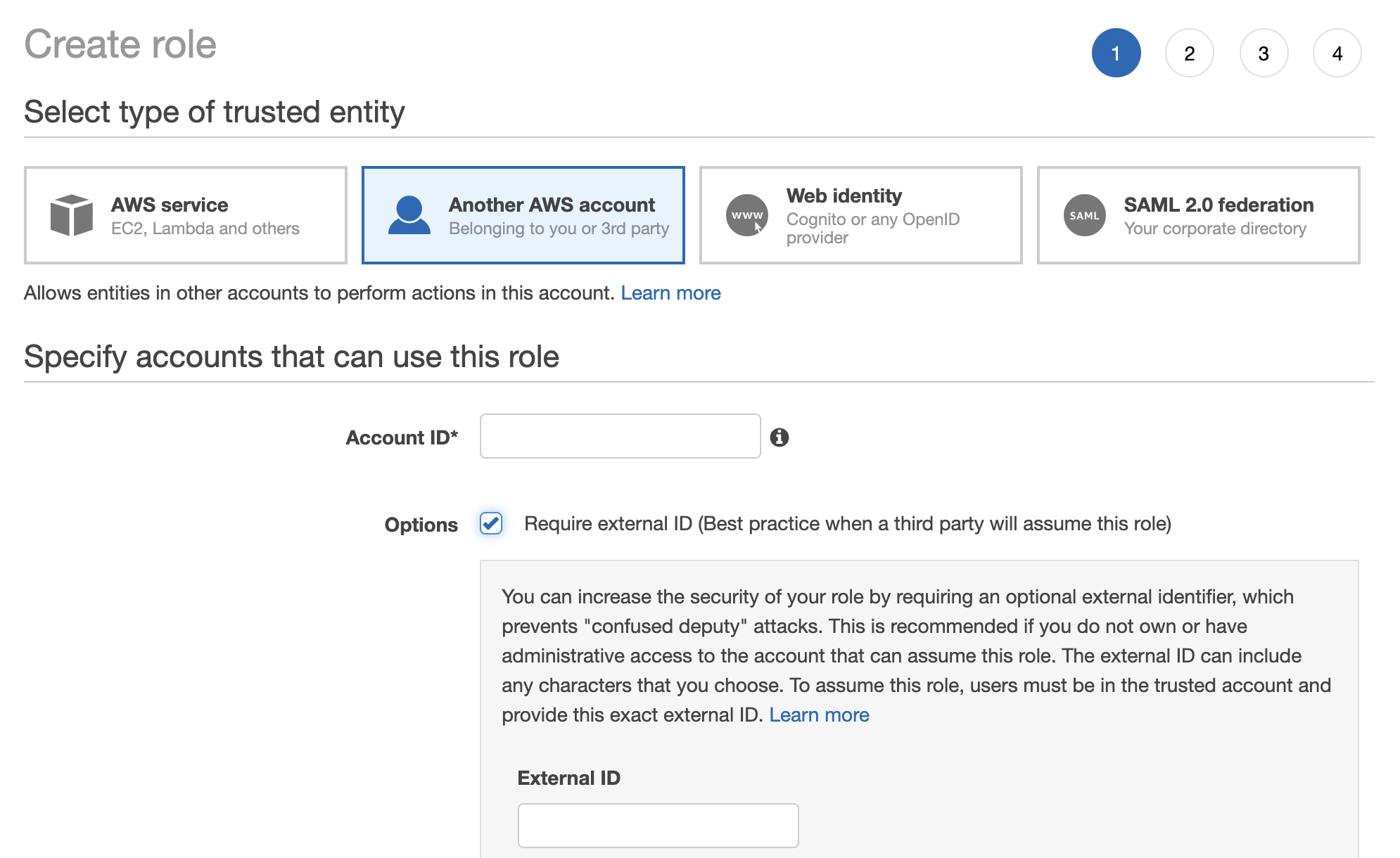Click 'Your corporate directory' text
The image size is (1400, 858).
[x=1215, y=229]
